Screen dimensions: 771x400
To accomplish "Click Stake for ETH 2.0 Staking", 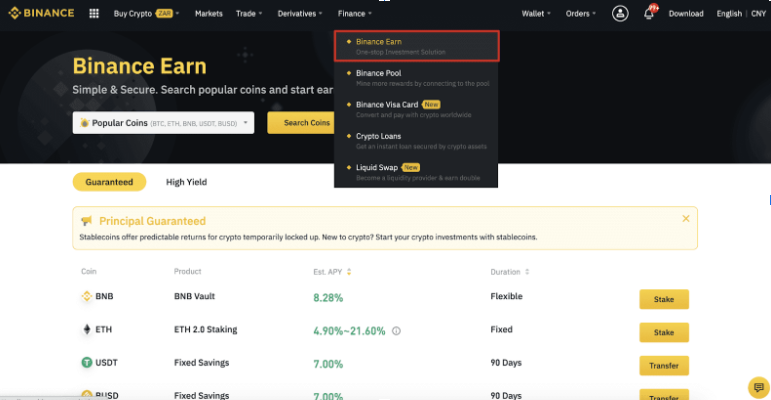I will coord(664,333).
